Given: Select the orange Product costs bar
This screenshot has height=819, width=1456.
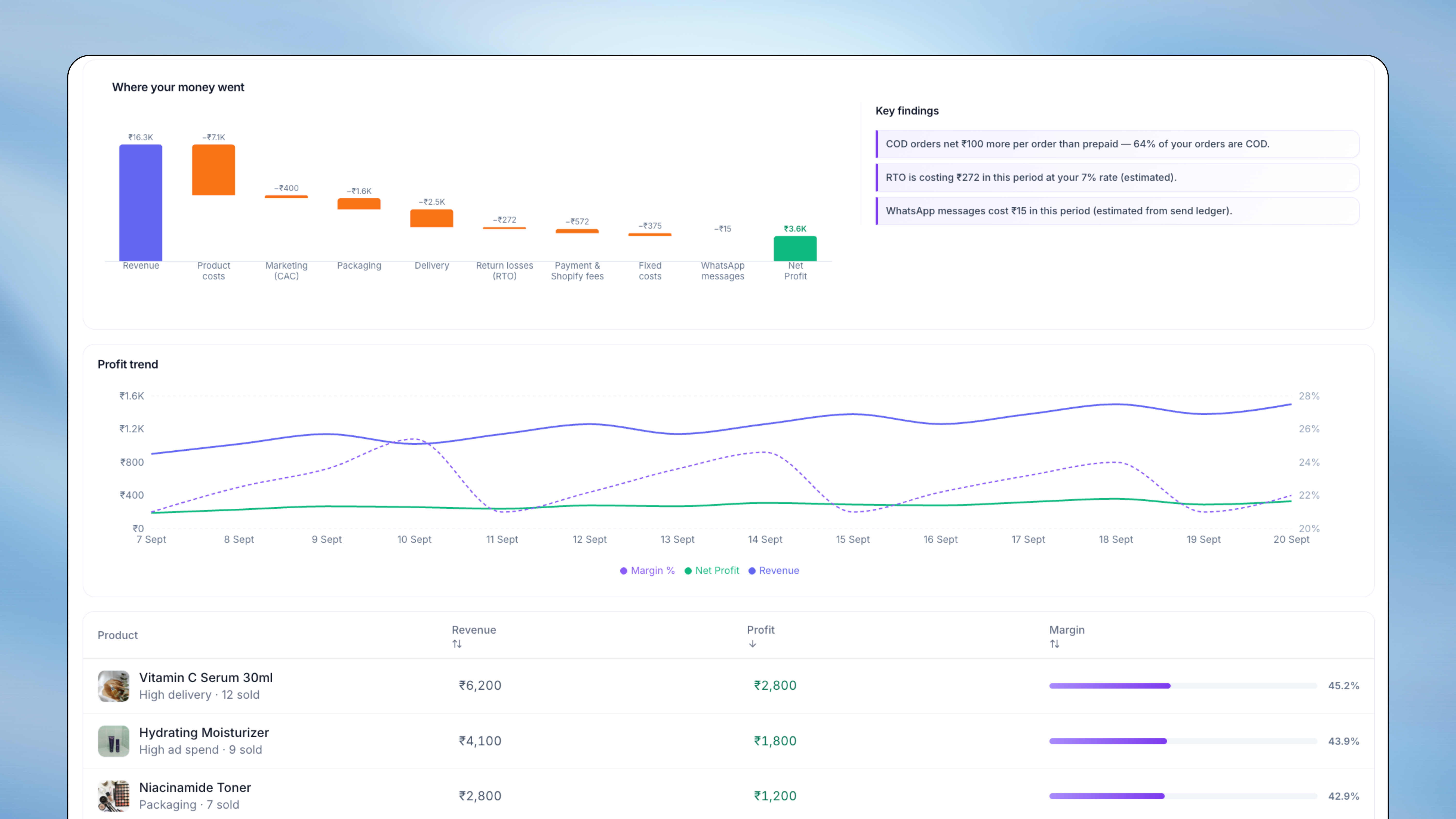Looking at the screenshot, I should 214,170.
